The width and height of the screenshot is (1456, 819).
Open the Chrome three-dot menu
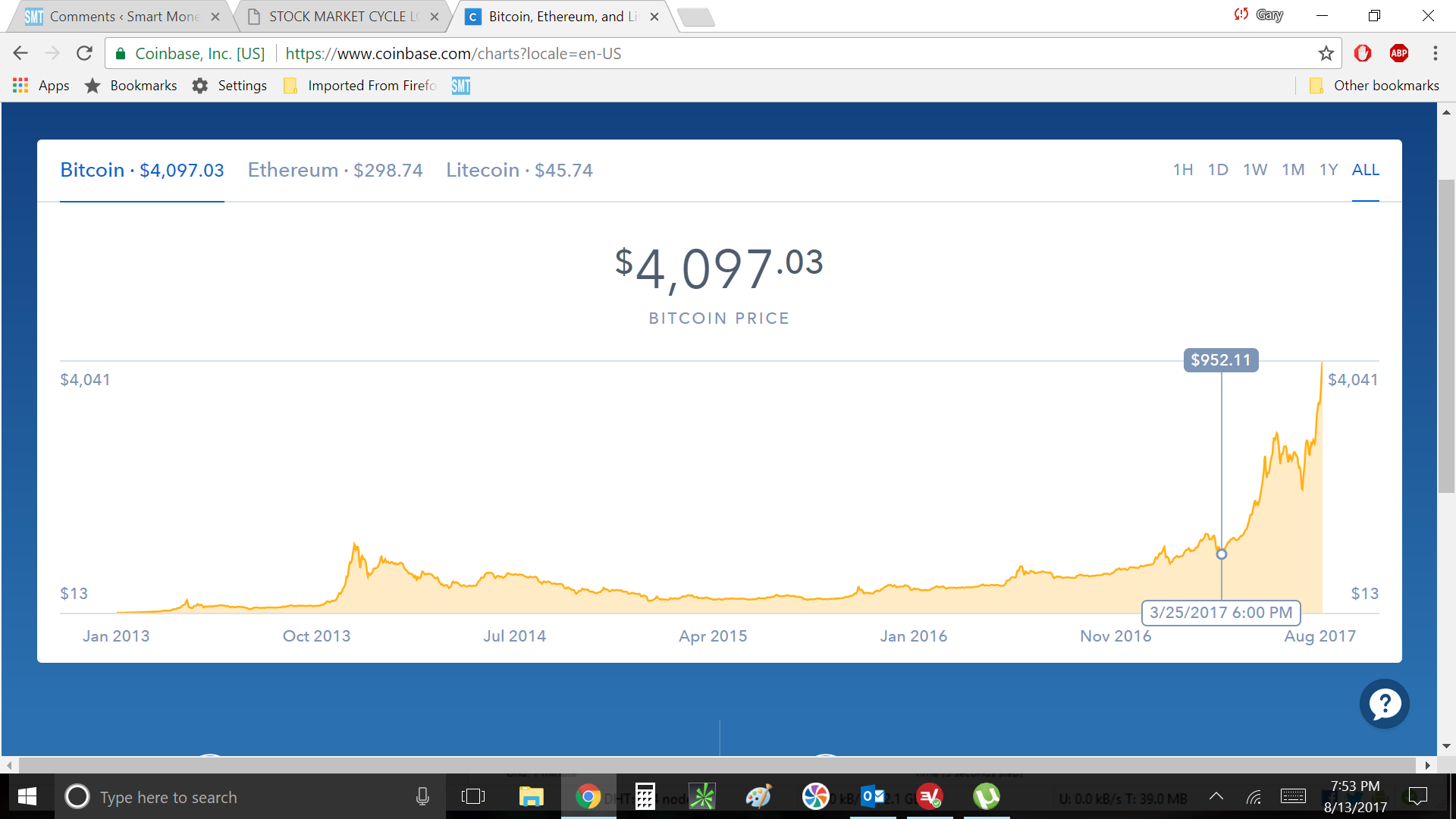(1435, 53)
